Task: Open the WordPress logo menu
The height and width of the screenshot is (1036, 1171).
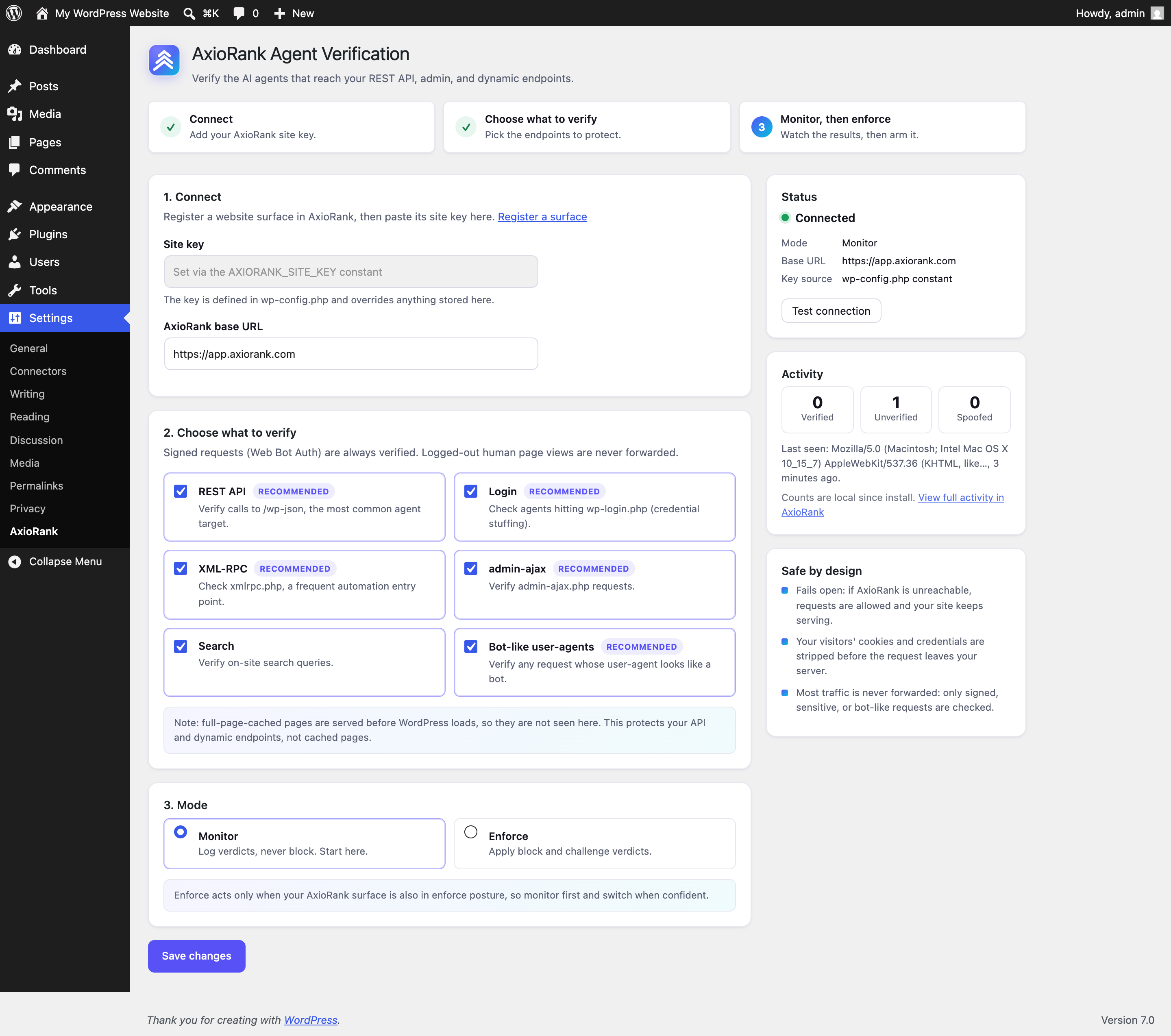Action: pyautogui.click(x=14, y=13)
